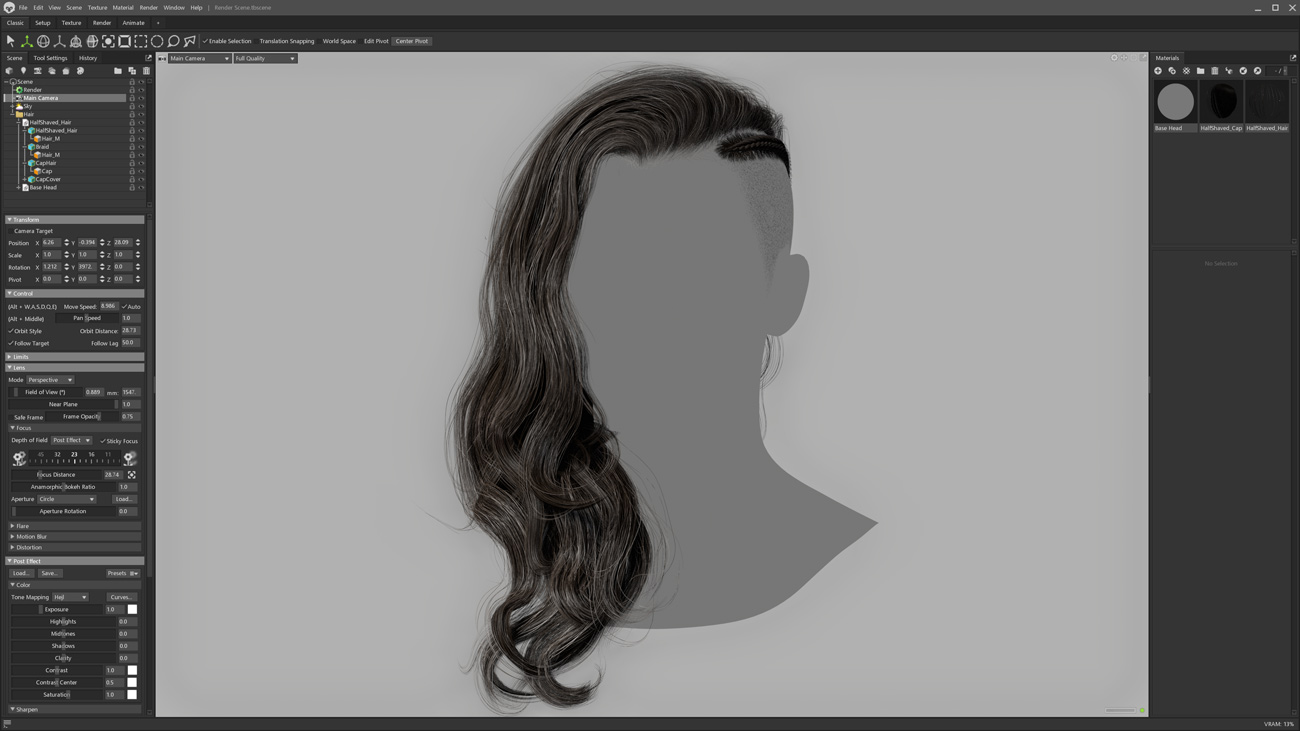Screen dimensions: 1300x731
Task: Pop out the Scene panel
Action: click(148, 58)
